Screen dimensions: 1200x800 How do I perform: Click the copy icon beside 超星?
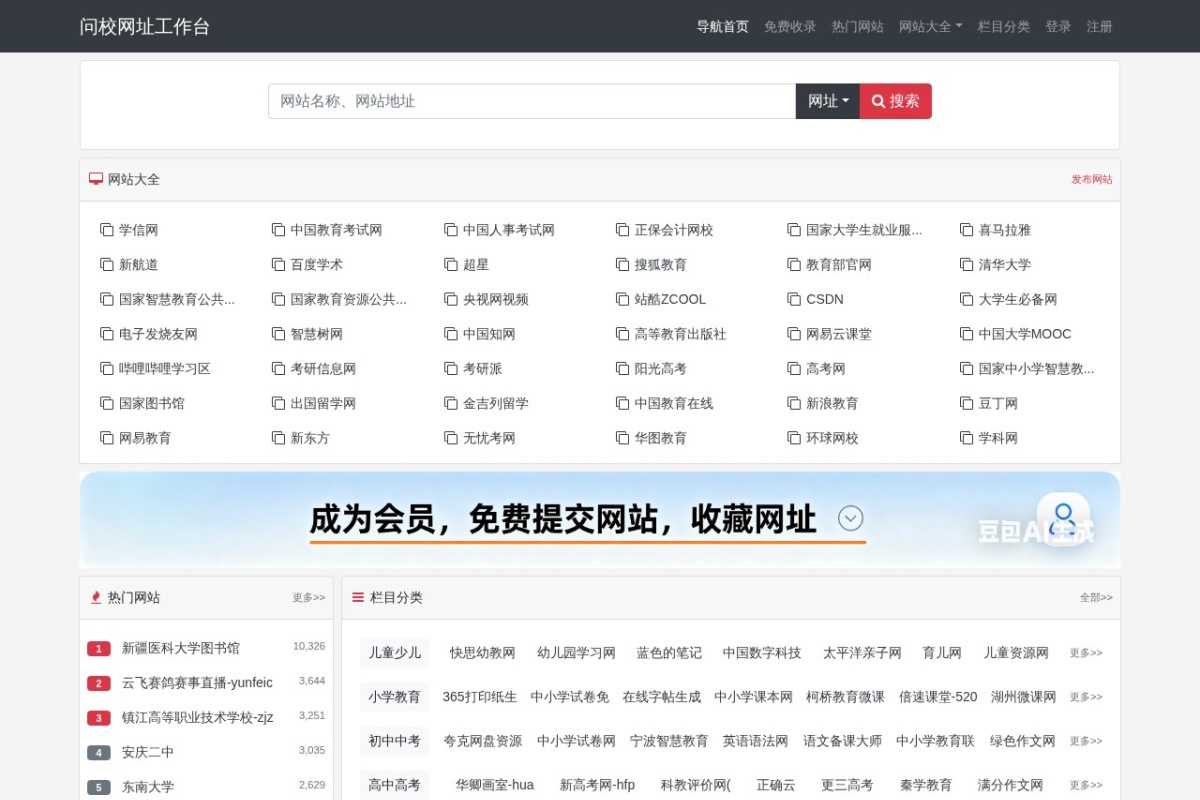(451, 265)
